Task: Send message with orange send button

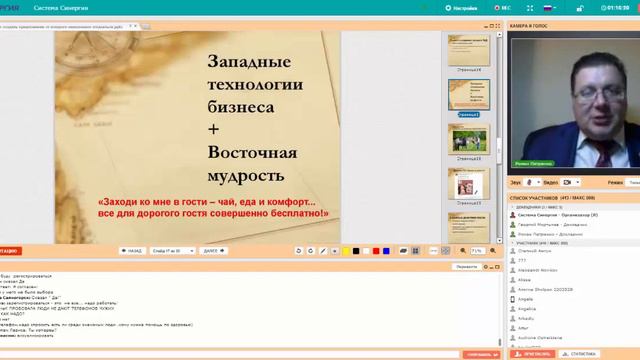Action: click(482, 354)
